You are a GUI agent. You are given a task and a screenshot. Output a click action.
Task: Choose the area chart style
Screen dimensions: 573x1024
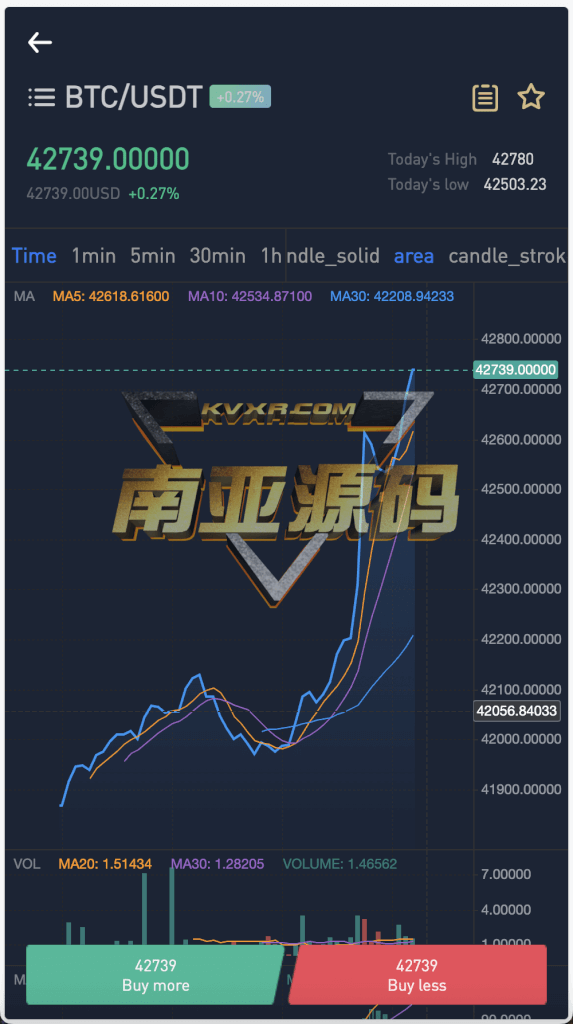[414, 256]
